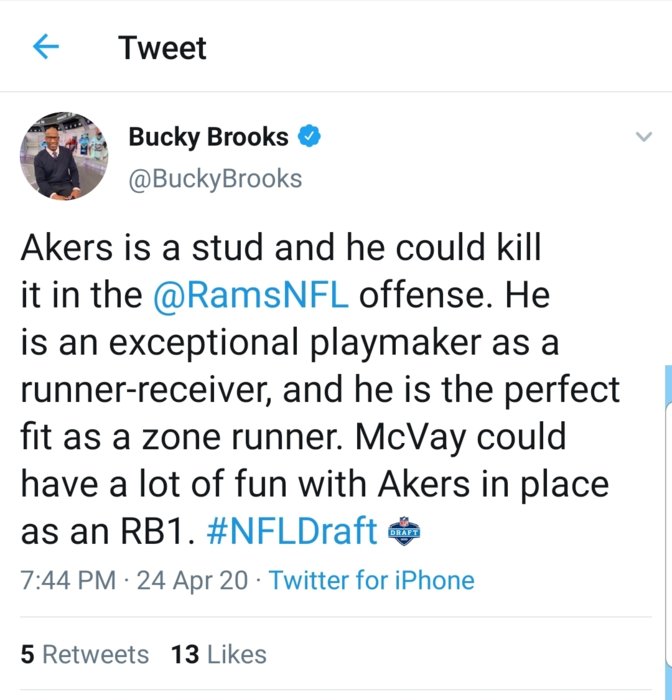View the 5 Retweets list
The width and height of the screenshot is (672, 700).
pyautogui.click(x=85, y=655)
